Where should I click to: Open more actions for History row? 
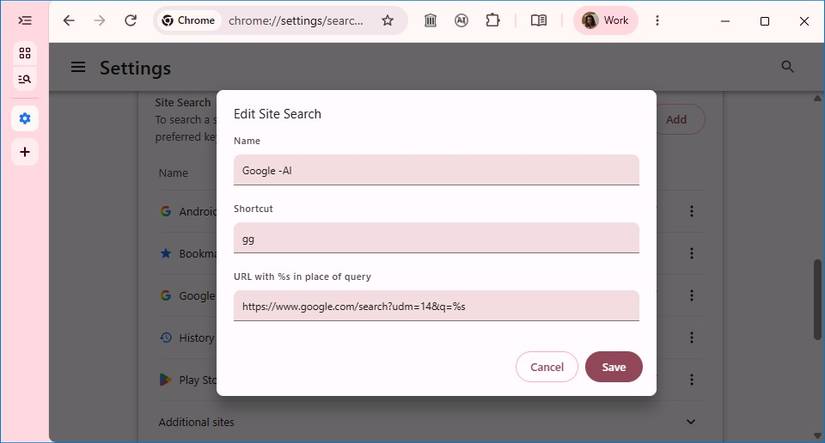tap(691, 337)
